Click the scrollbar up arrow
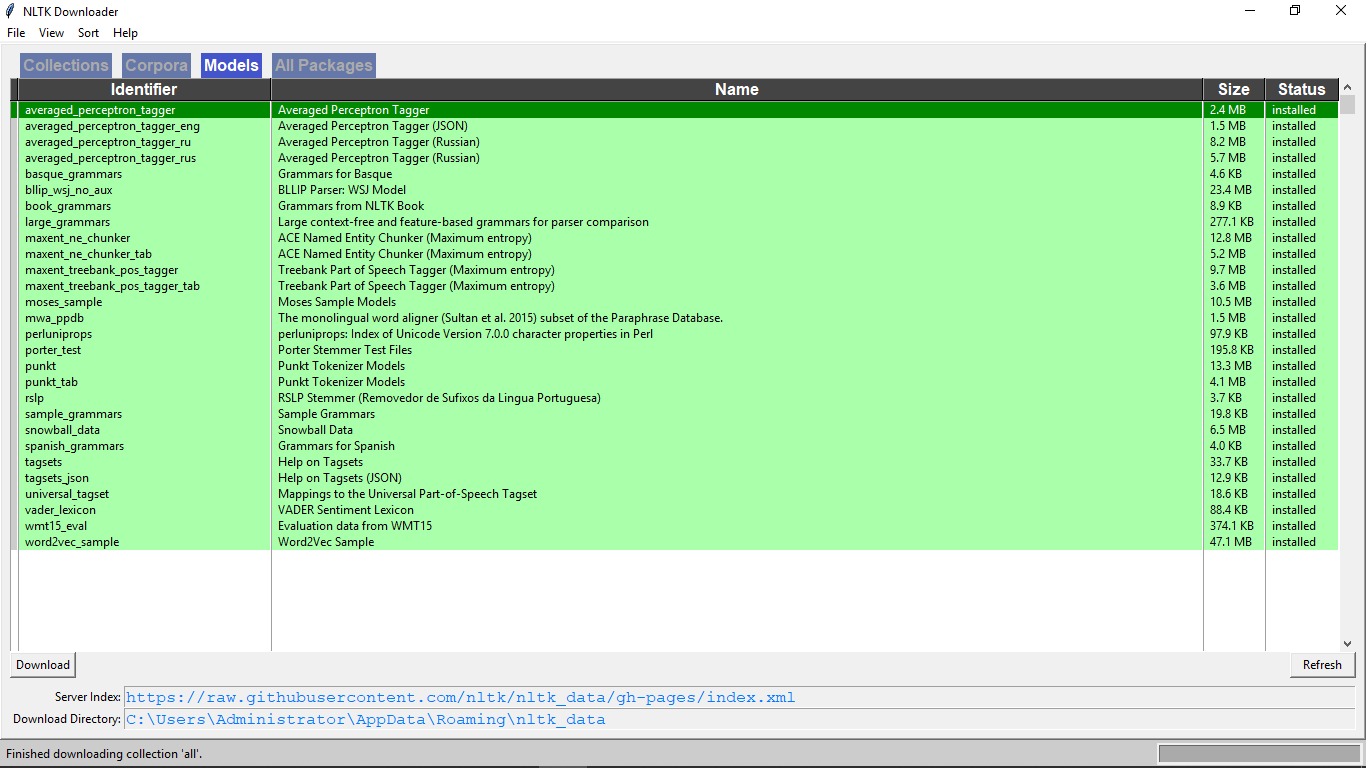Screen dimensions: 1366x768 pyautogui.click(x=1347, y=88)
